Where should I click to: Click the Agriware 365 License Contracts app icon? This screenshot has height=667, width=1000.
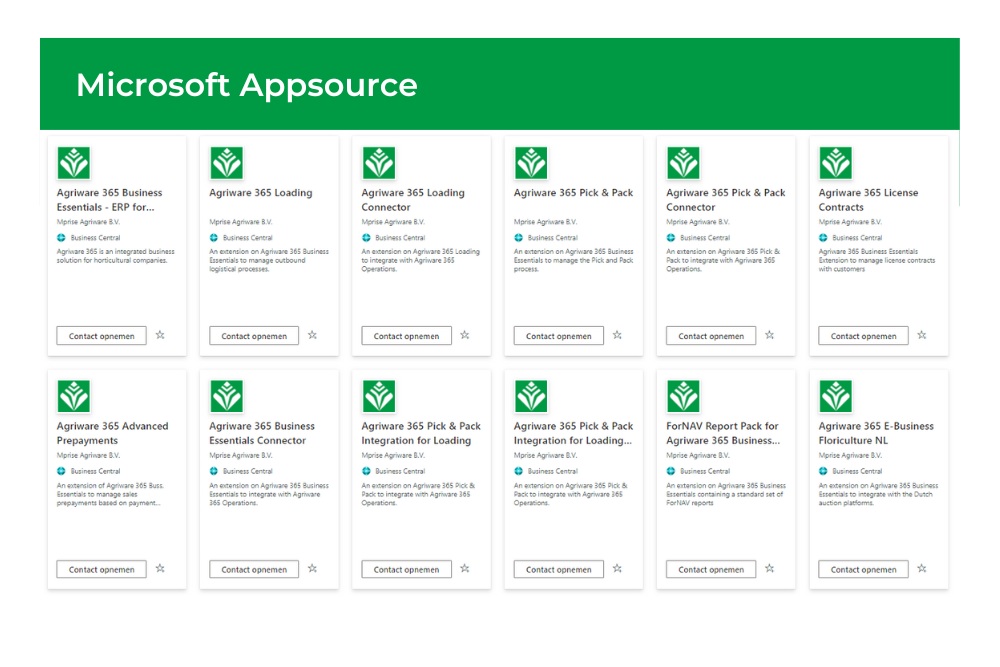836,162
